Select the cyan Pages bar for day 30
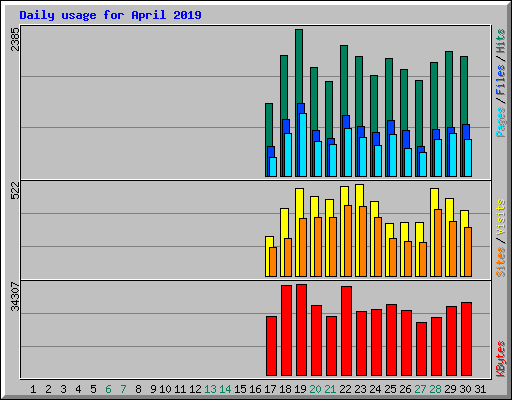Screen dimensions: 512x400 468,158
